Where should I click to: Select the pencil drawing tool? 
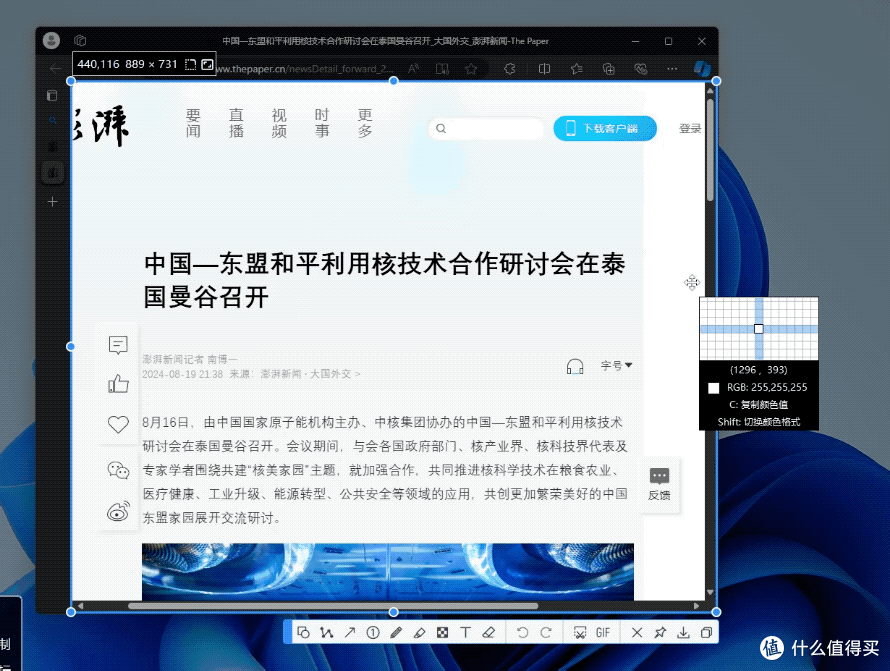396,632
